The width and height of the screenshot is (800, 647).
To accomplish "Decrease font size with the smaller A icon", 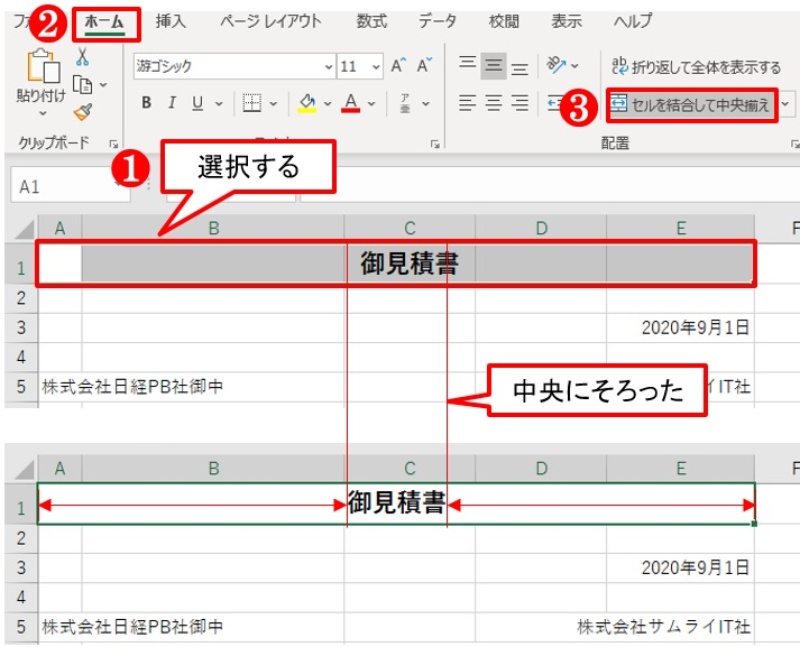I will point(424,66).
